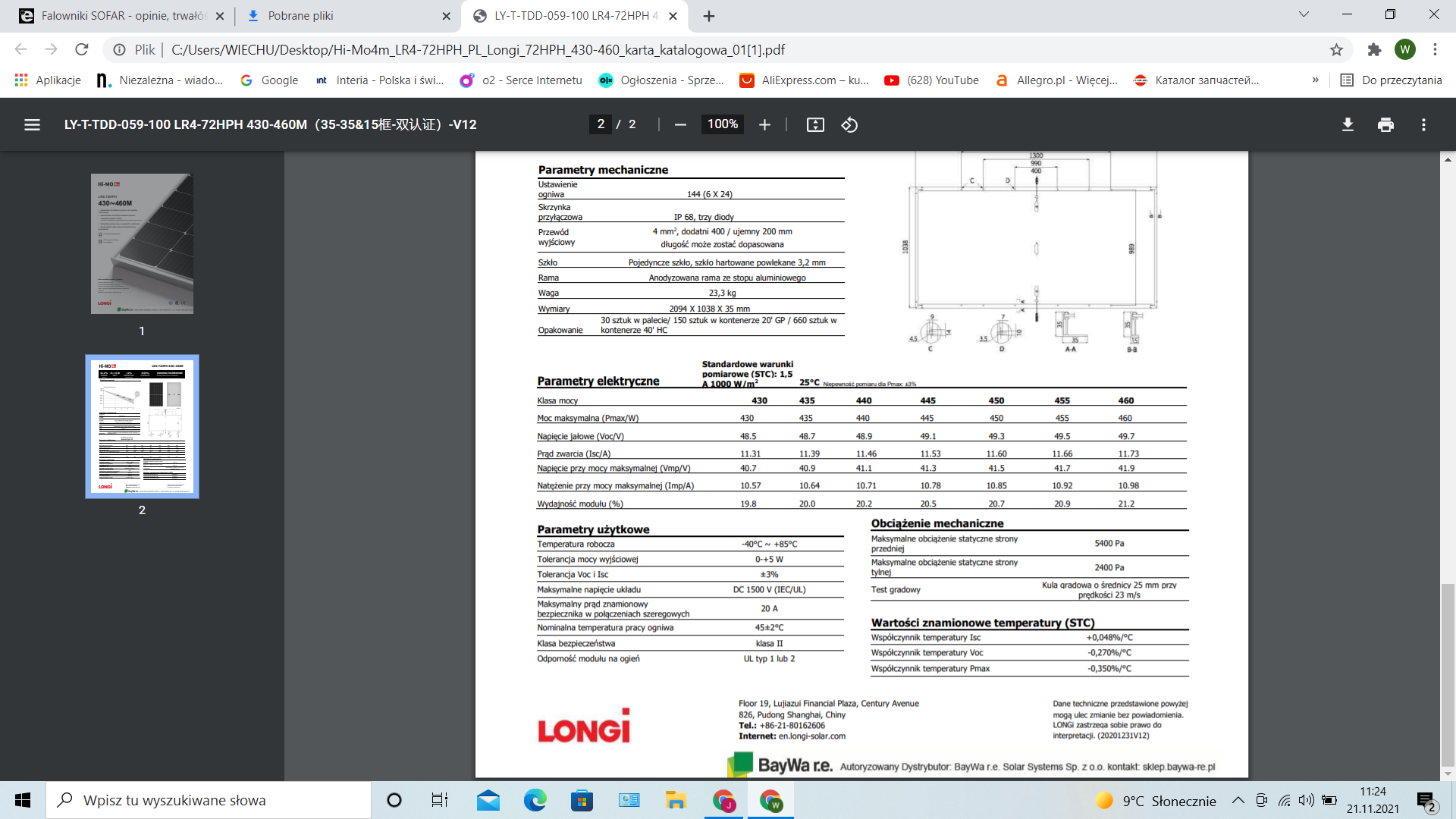Open PDF viewer more actions menu
The width and height of the screenshot is (1456, 819).
pyautogui.click(x=1423, y=125)
